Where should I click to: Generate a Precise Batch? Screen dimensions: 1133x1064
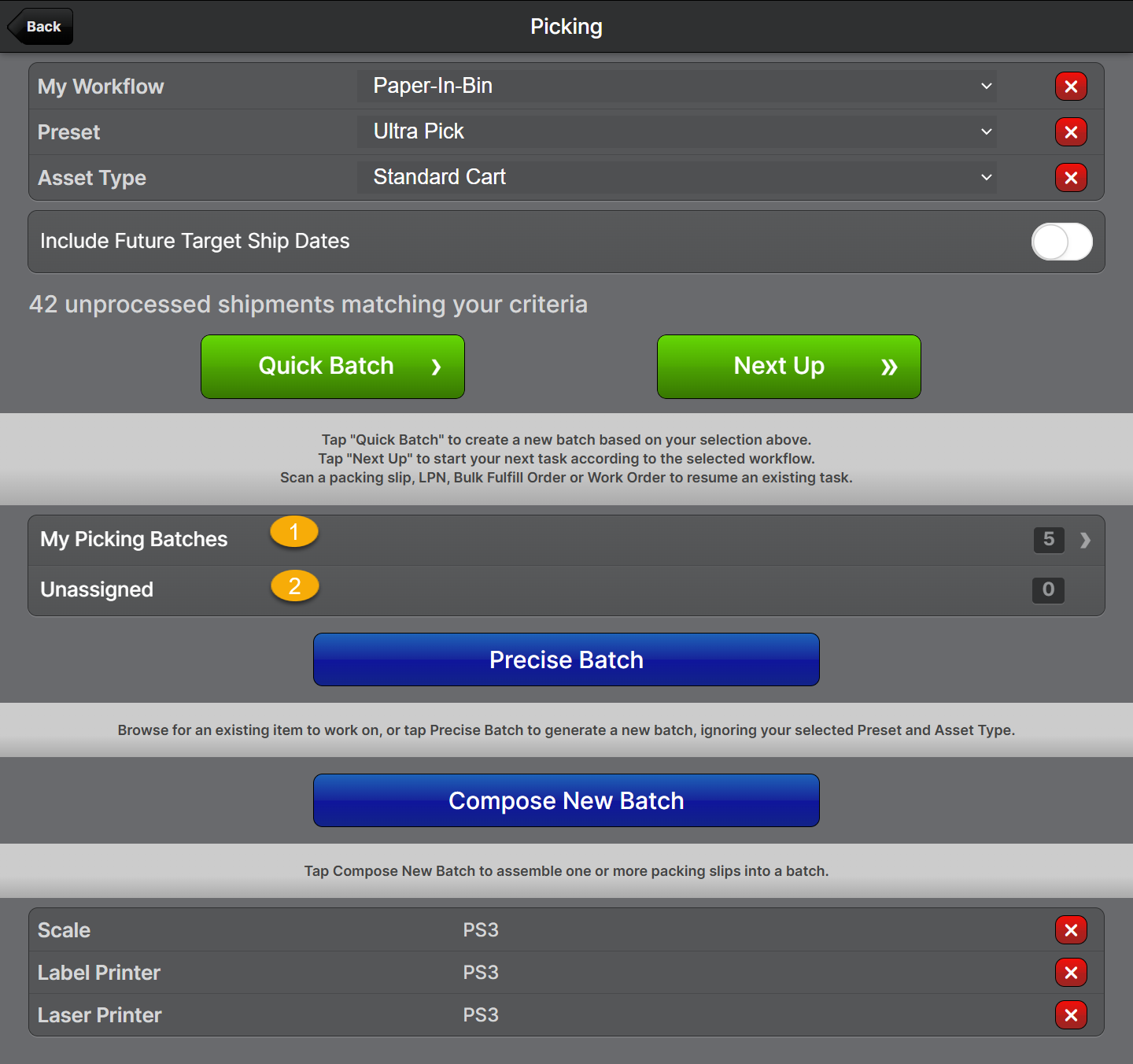(x=566, y=659)
